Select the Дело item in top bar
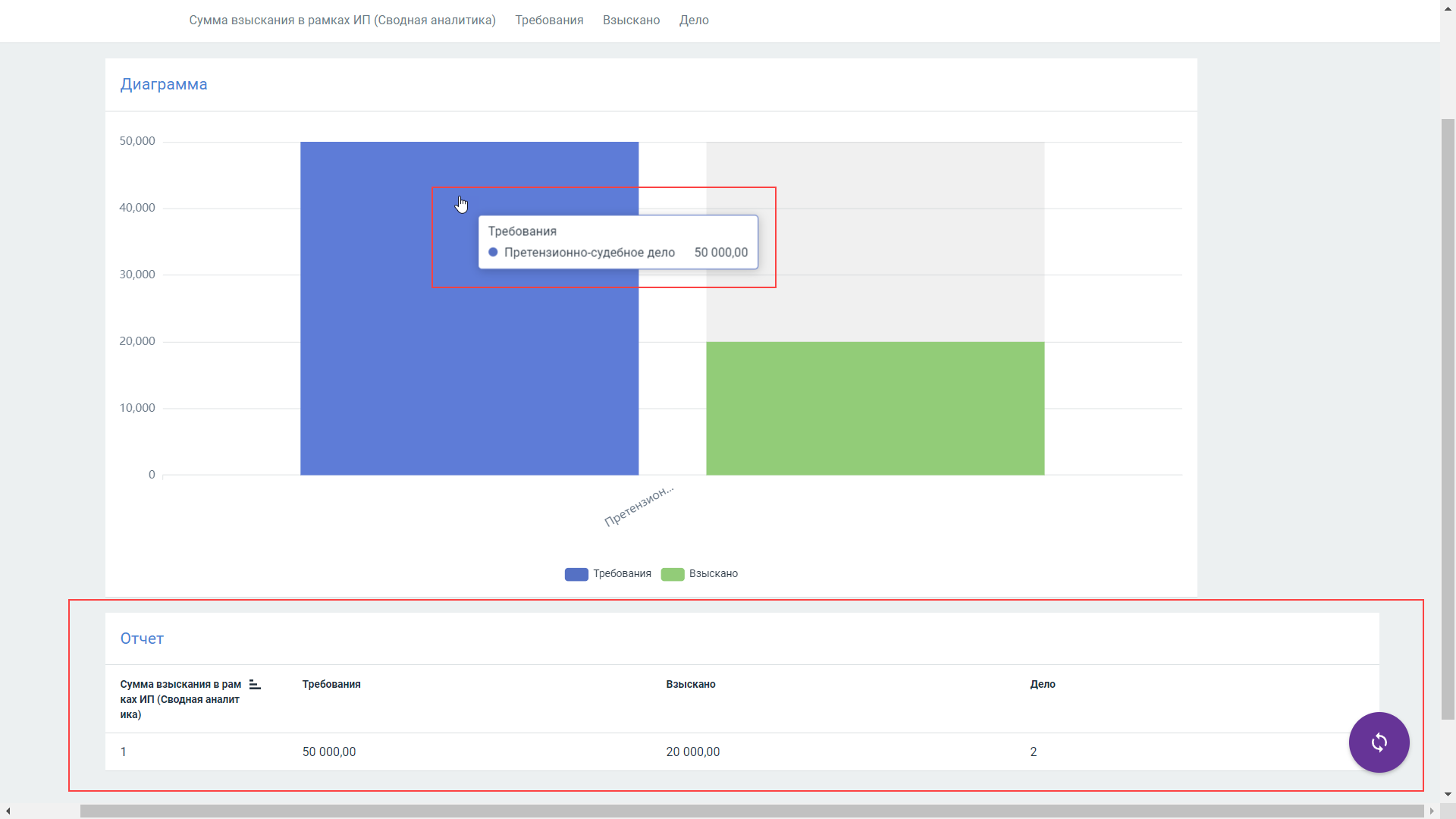The width and height of the screenshot is (1456, 819). click(694, 20)
